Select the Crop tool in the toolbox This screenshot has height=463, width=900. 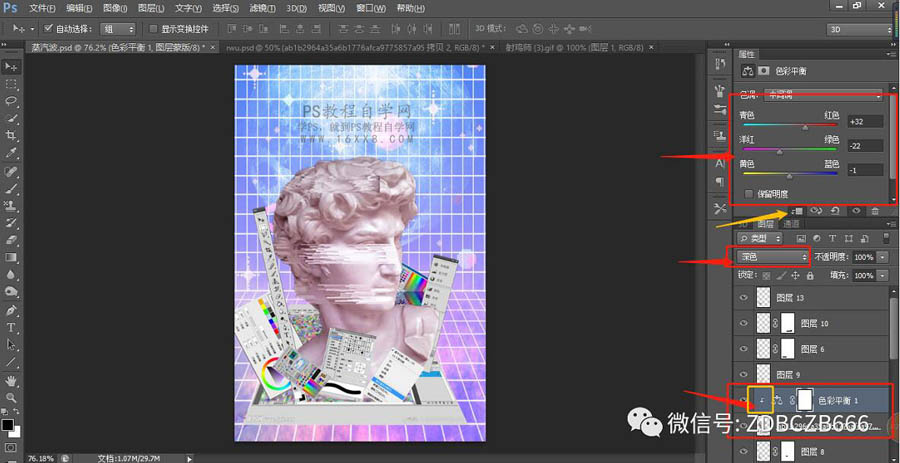point(12,135)
